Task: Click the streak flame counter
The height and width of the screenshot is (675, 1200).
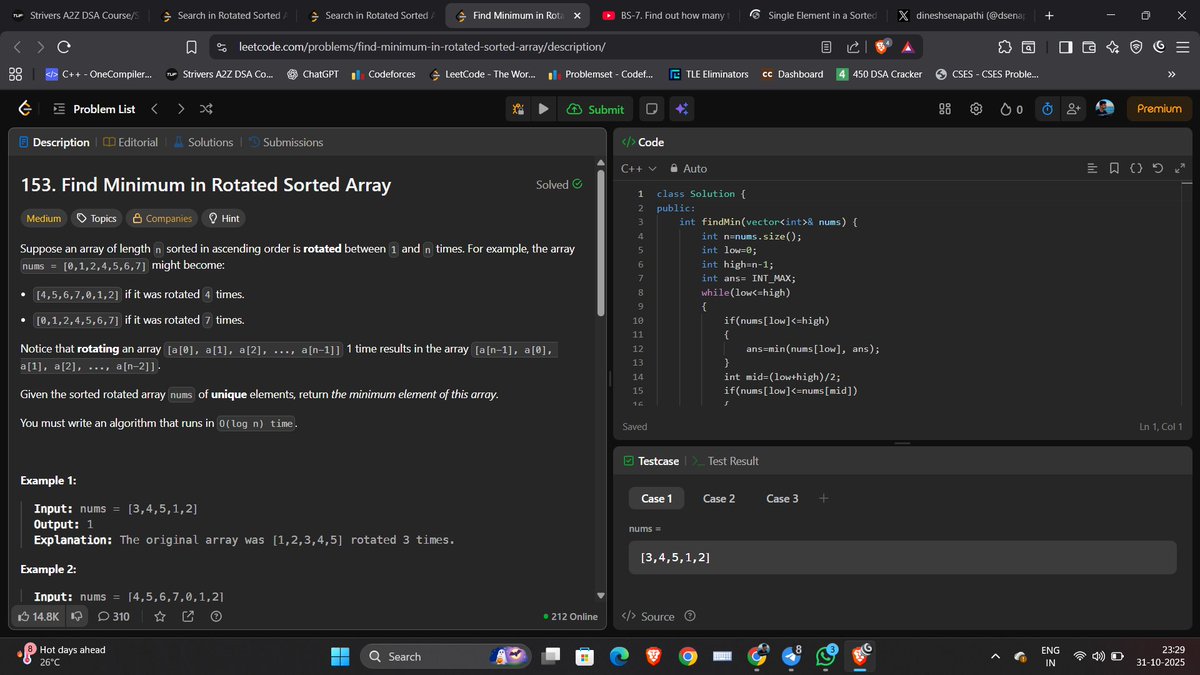Action: click(1011, 109)
